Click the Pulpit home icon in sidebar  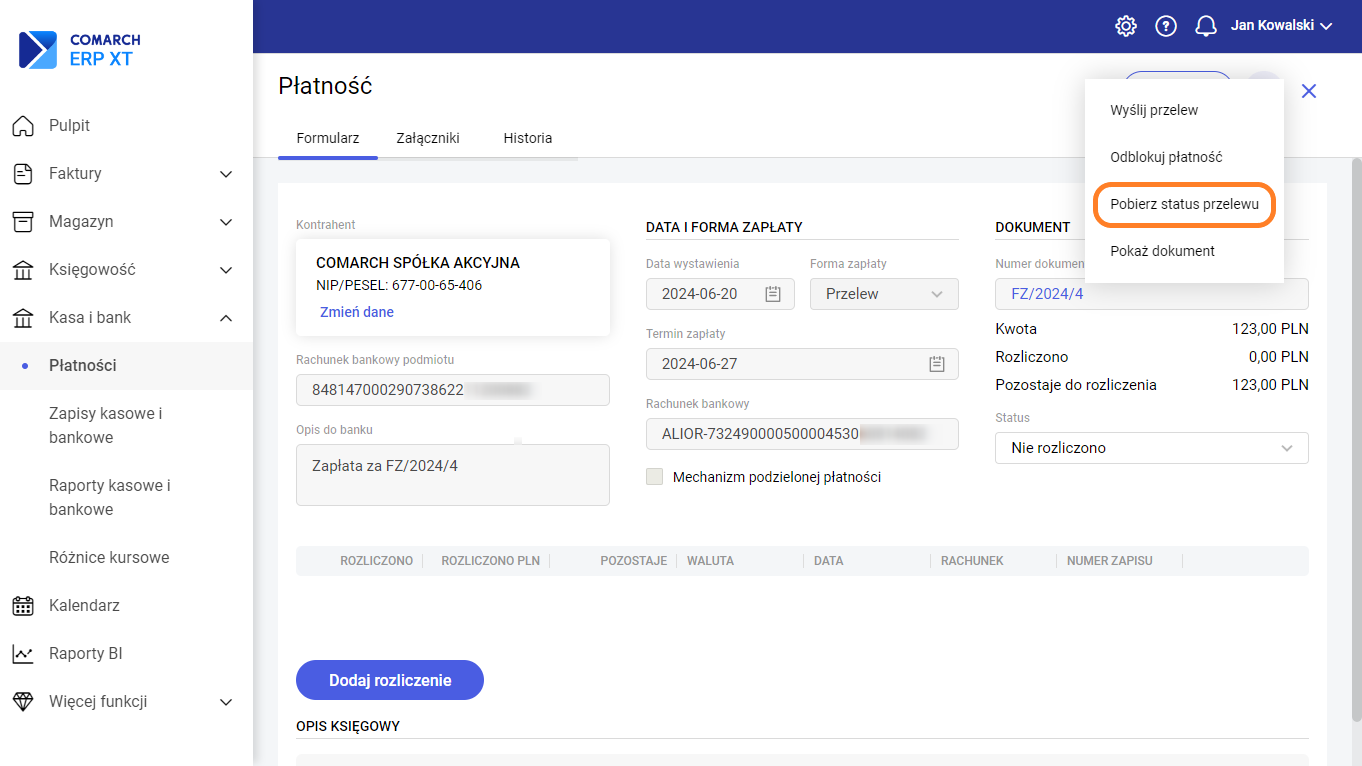[23, 126]
